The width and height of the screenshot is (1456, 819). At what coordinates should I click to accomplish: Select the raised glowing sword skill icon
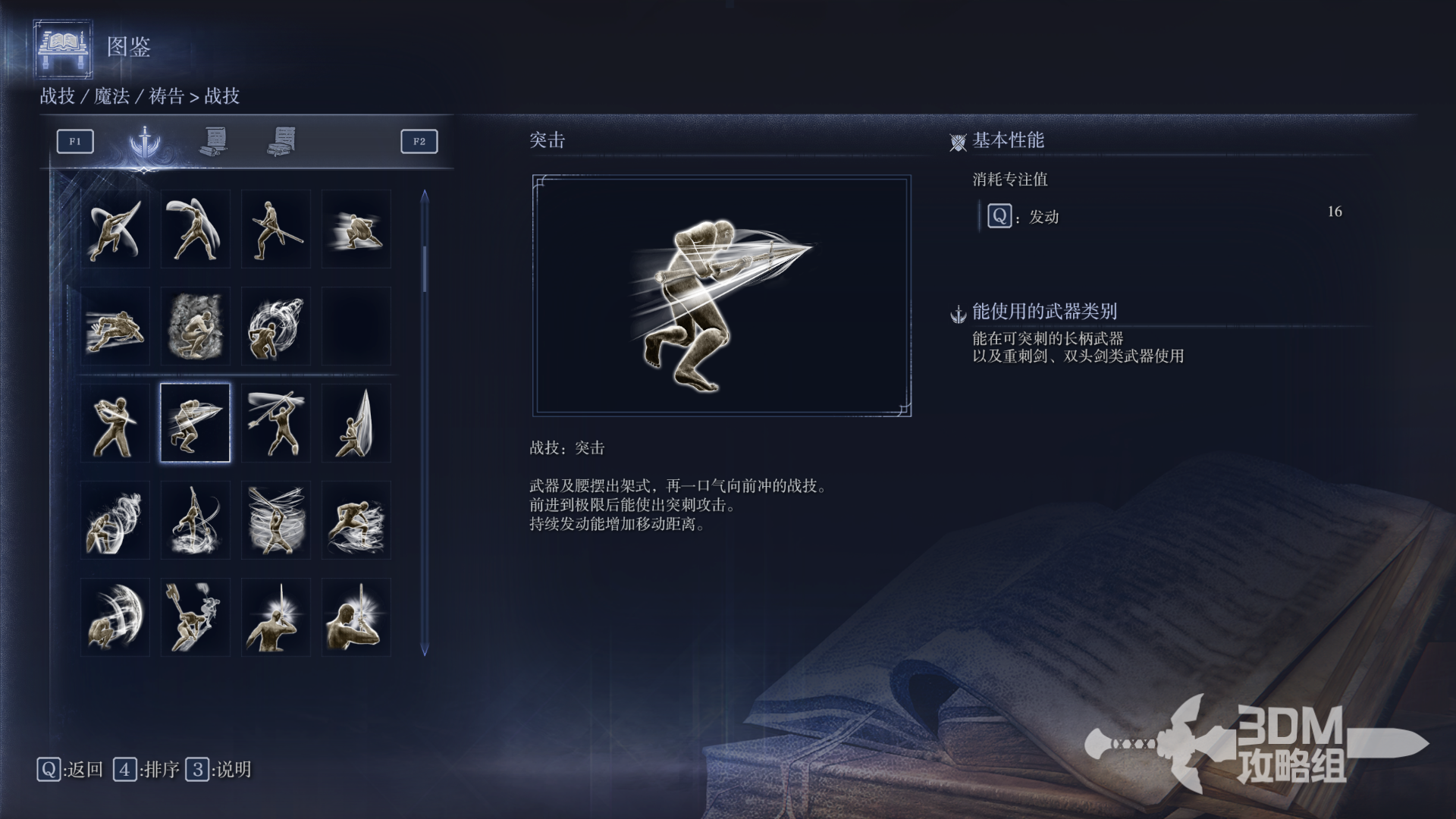(x=275, y=617)
